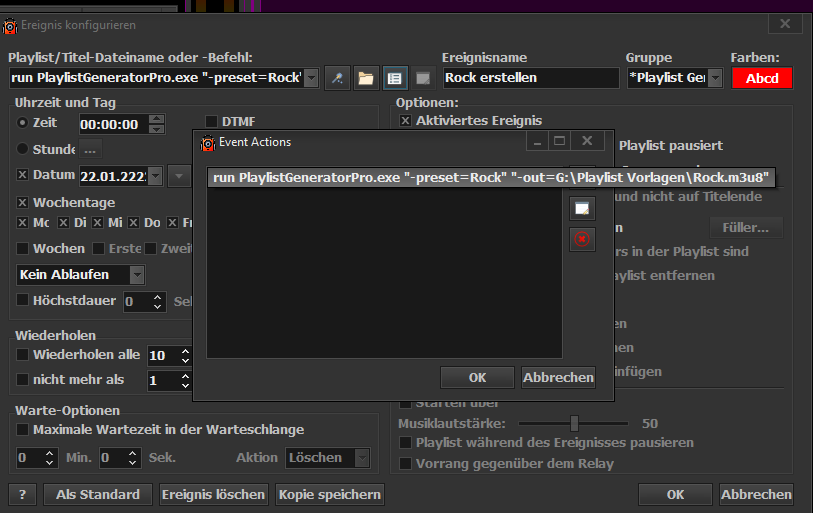Open the Gruppe dropdown
The height and width of the screenshot is (513, 813).
[716, 78]
